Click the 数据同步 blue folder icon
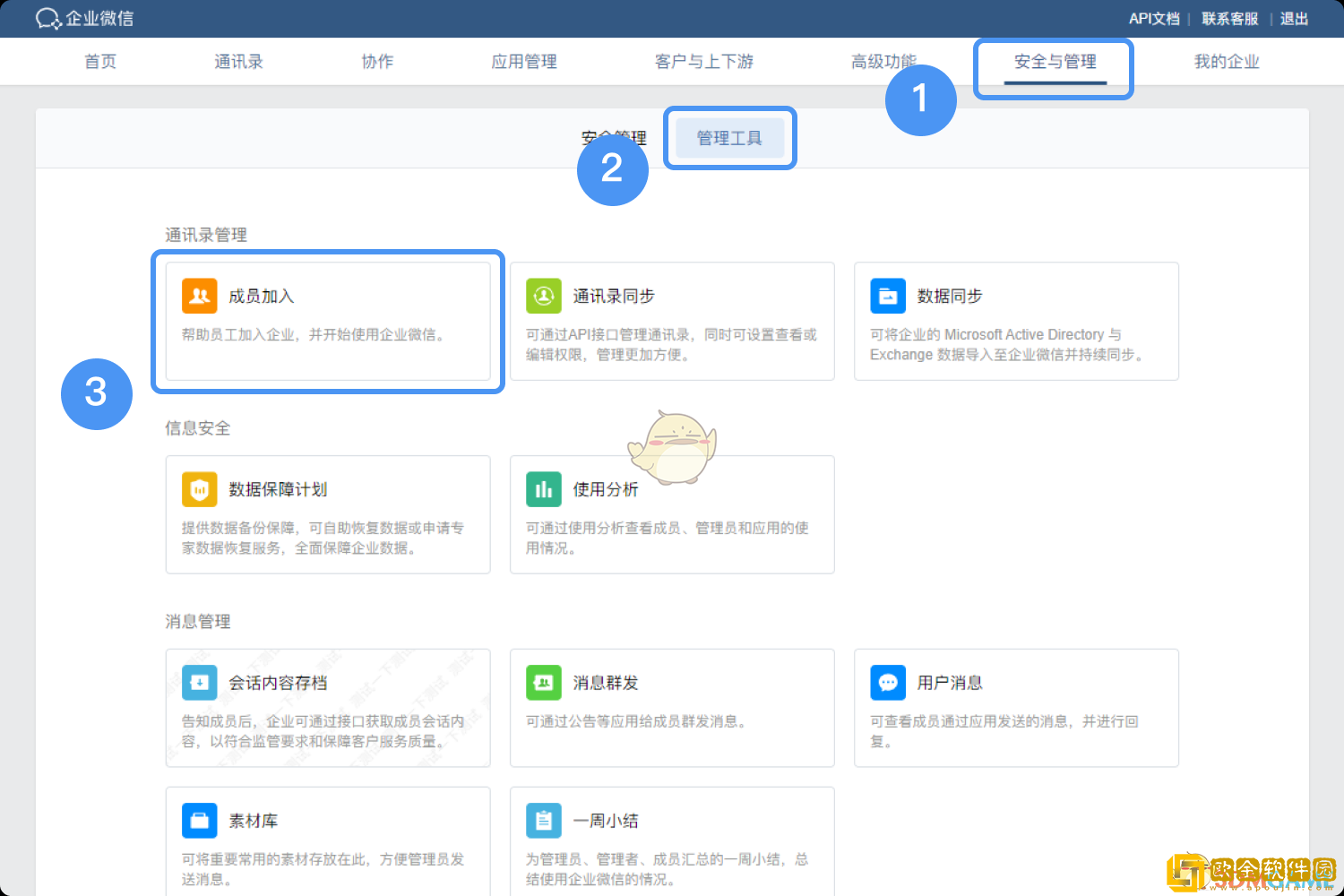Viewport: 1344px width, 896px height. pos(888,296)
